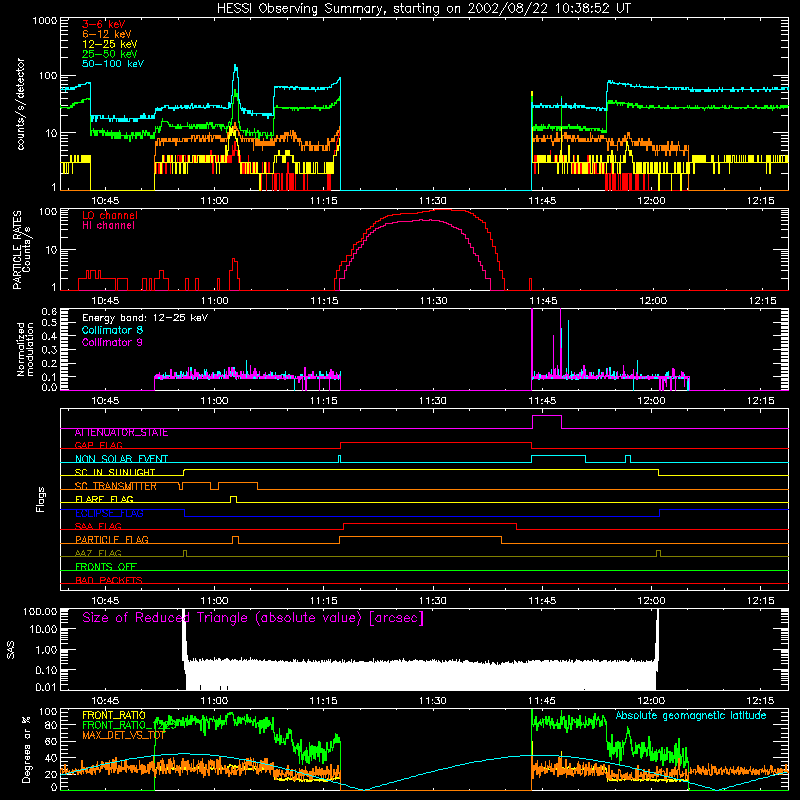Image resolution: width=800 pixels, height=800 pixels.
Task: Click 'Size of Reduced Triangle' panel title
Action: pyautogui.click(x=253, y=618)
